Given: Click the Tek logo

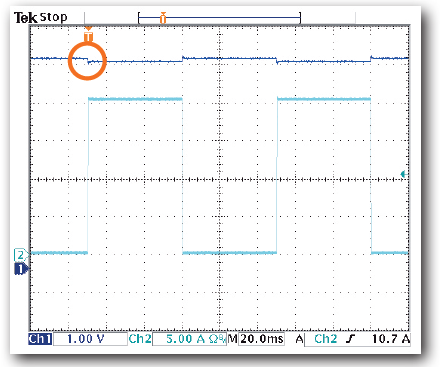Looking at the screenshot, I should (26, 17).
